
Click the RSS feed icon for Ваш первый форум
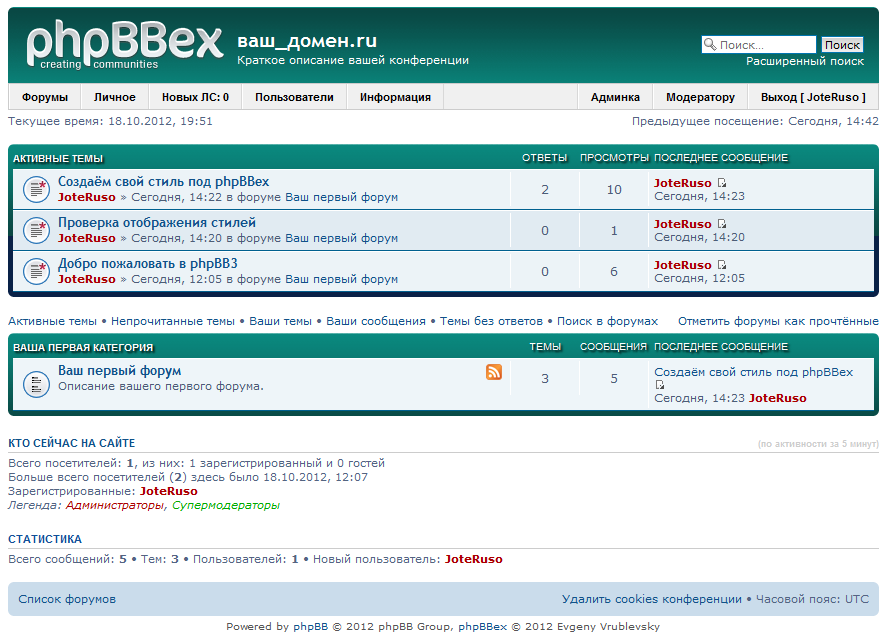point(494,372)
